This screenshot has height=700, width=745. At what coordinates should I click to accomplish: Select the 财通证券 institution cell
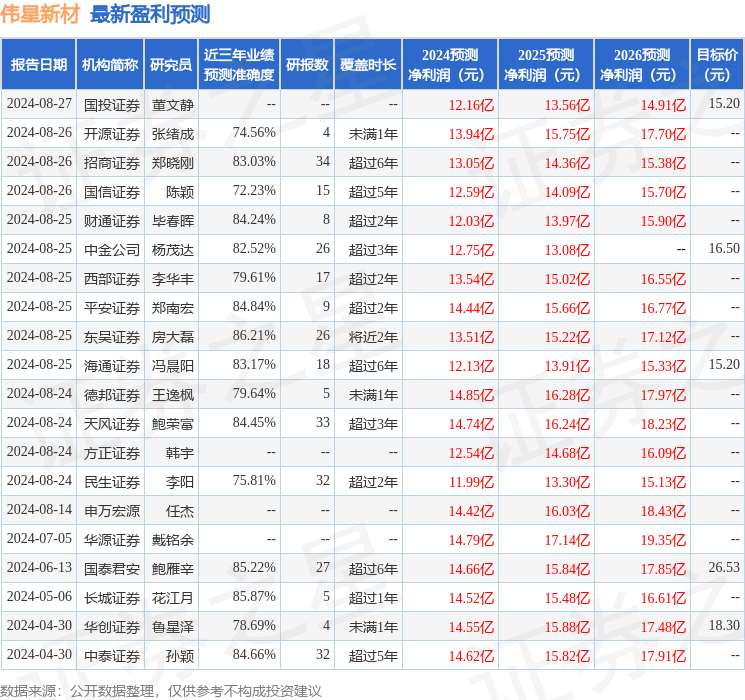pyautogui.click(x=112, y=221)
